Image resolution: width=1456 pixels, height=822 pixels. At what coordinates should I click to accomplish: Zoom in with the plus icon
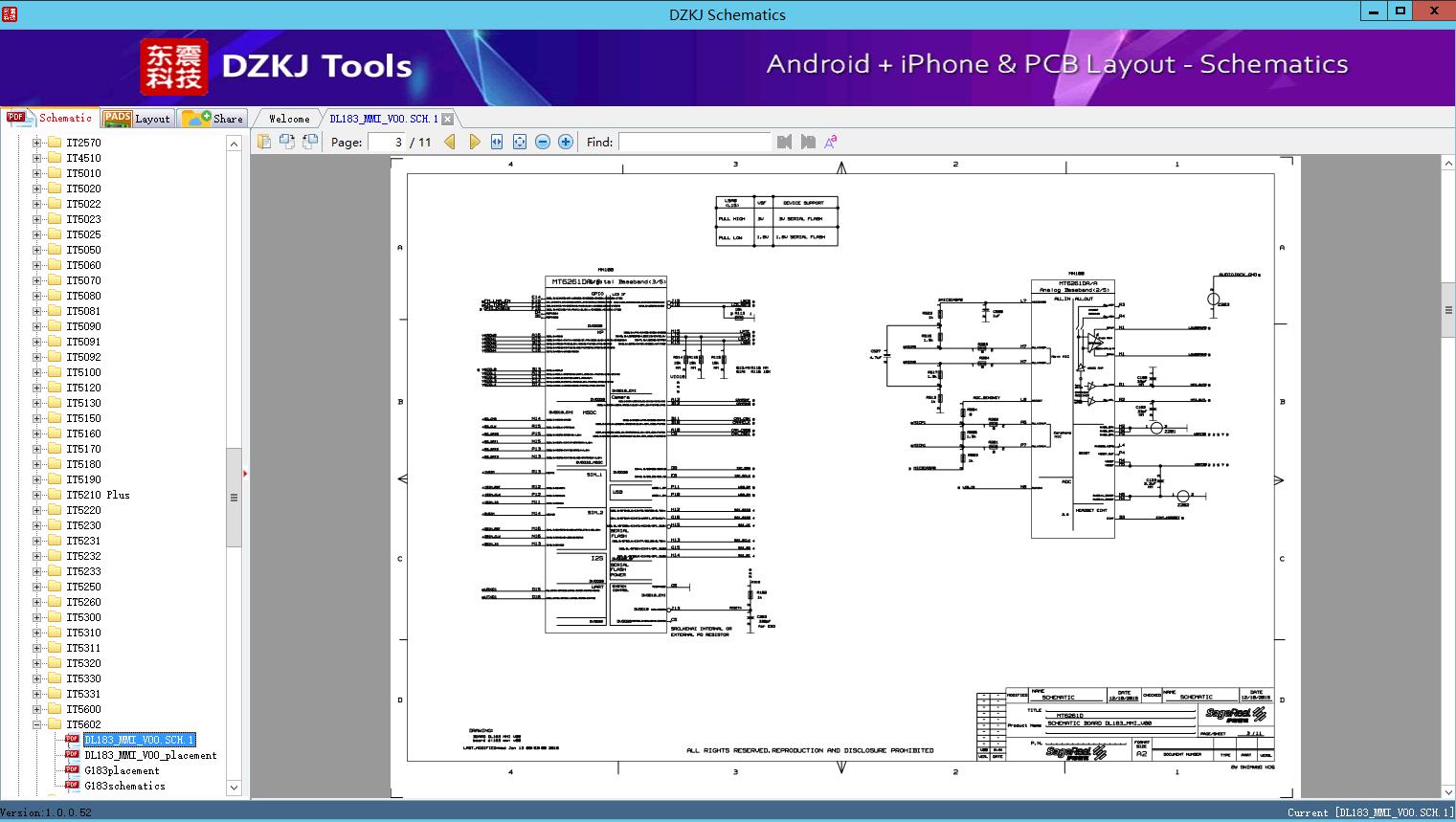[x=566, y=142]
